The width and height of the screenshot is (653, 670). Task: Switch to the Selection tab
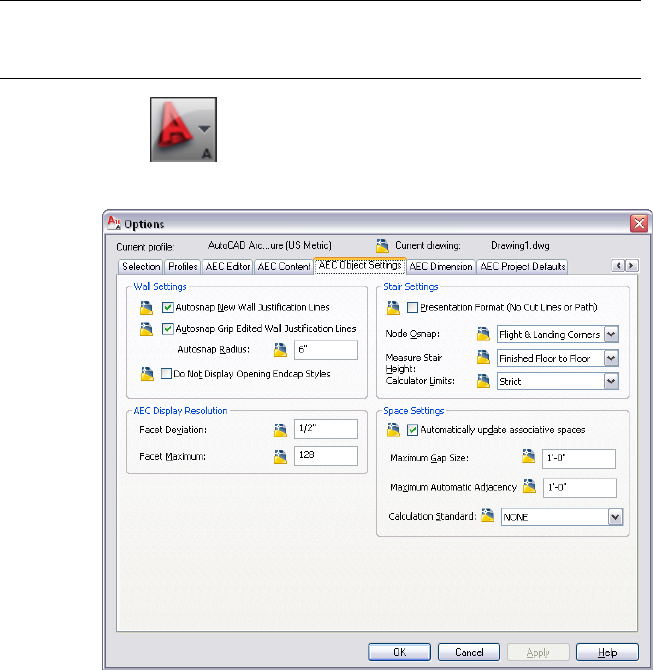141,267
